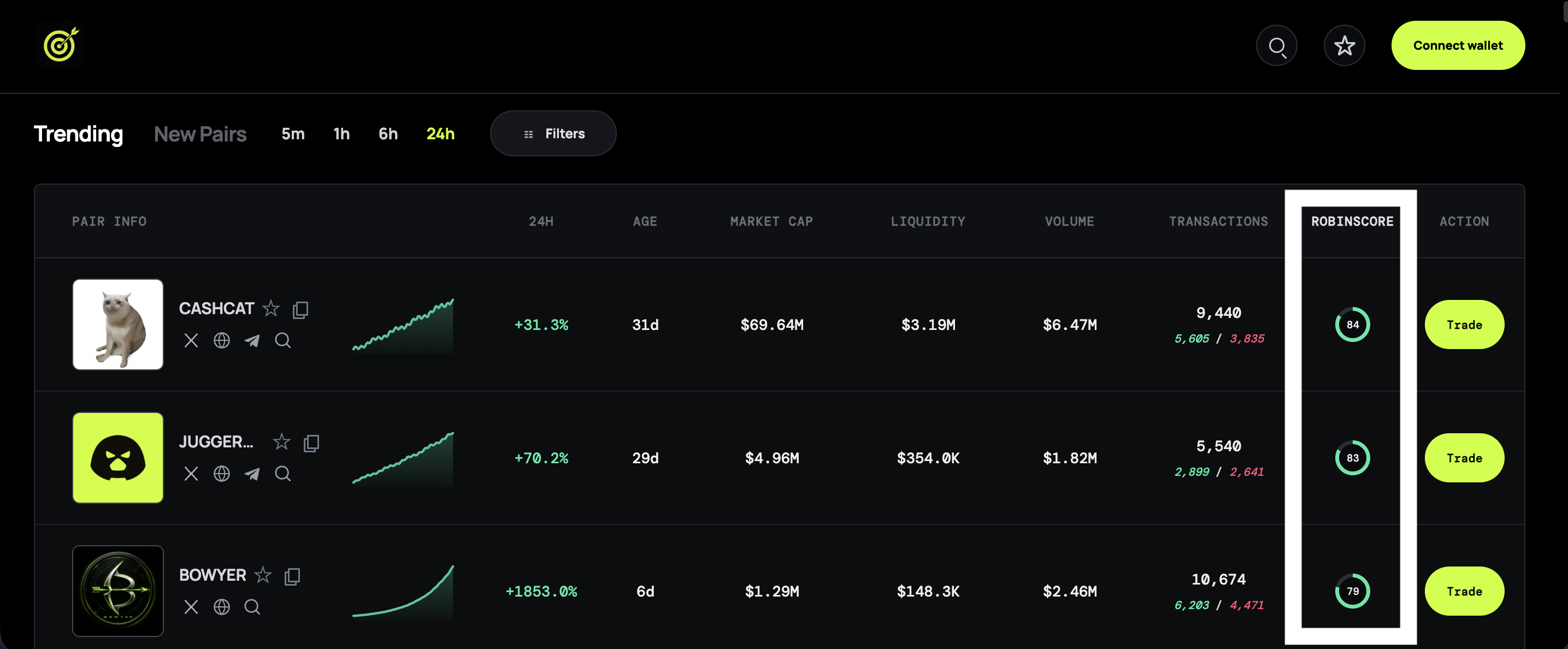Click JUGGER... price sparkline chart
The image size is (1568, 649).
point(403,458)
